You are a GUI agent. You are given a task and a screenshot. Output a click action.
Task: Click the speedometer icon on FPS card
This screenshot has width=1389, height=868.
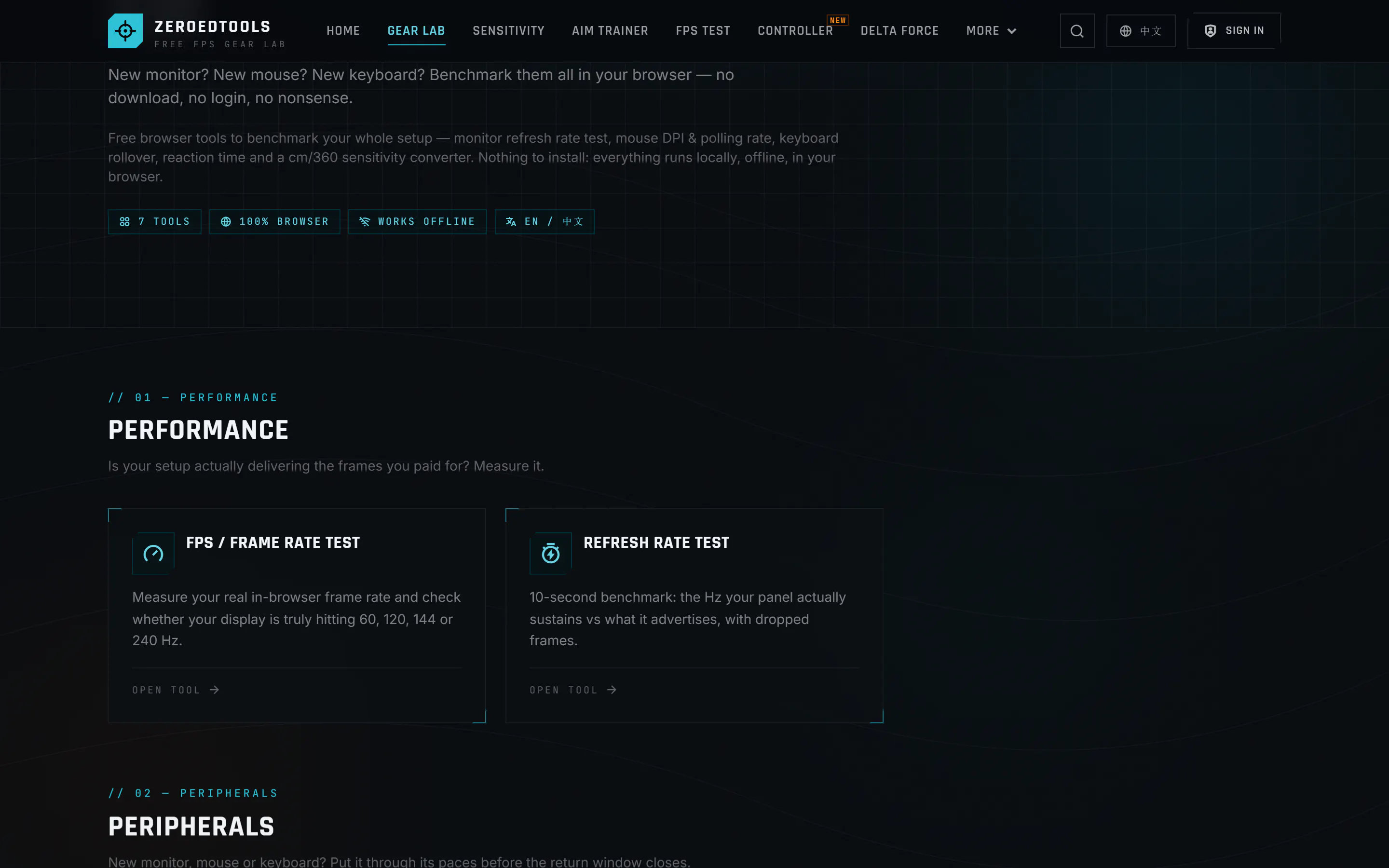(x=153, y=554)
